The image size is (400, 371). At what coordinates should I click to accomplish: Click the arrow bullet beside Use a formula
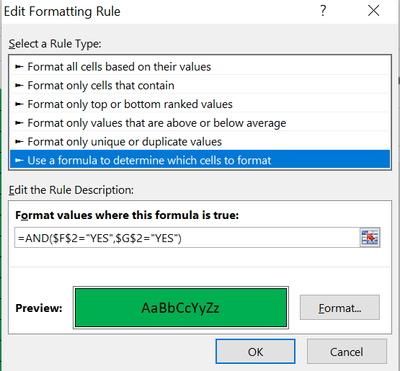click(x=19, y=160)
